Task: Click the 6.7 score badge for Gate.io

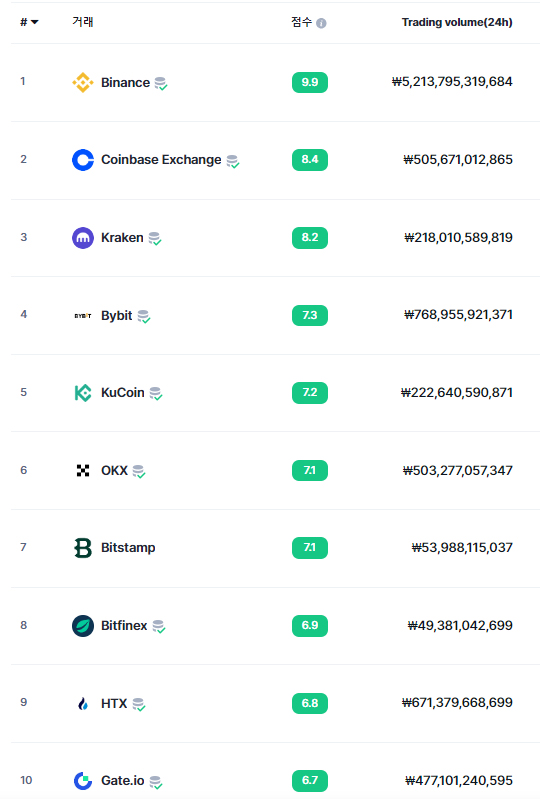Action: click(x=310, y=781)
